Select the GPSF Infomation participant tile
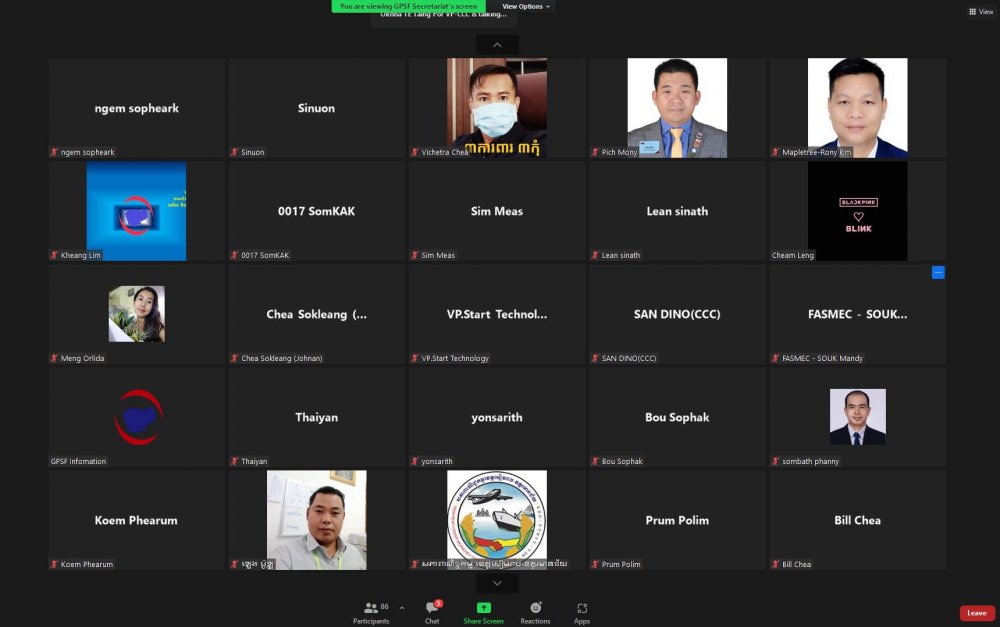1000x627 pixels. tap(137, 417)
